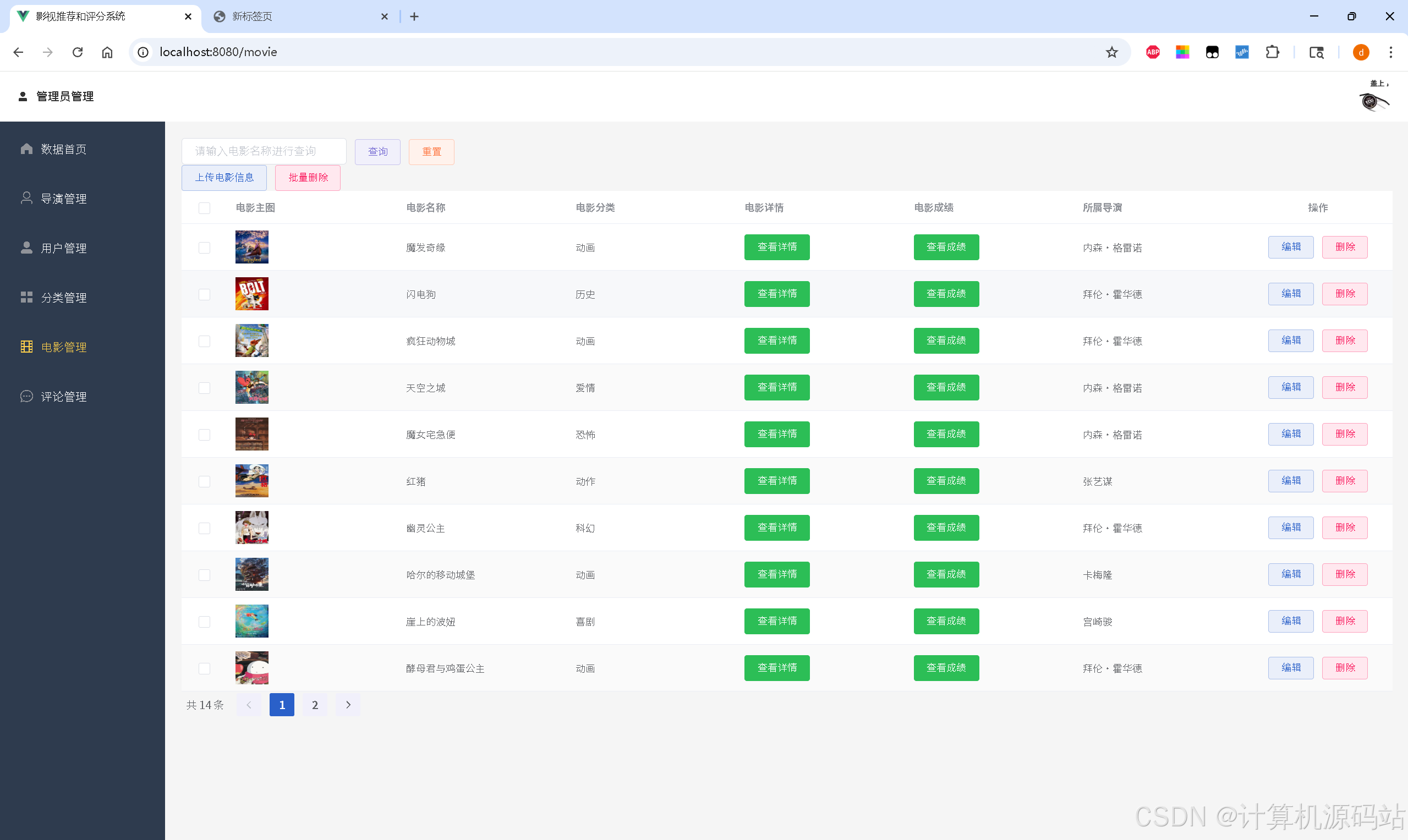Switch to the 新标签页 browser tab

[x=252, y=17]
